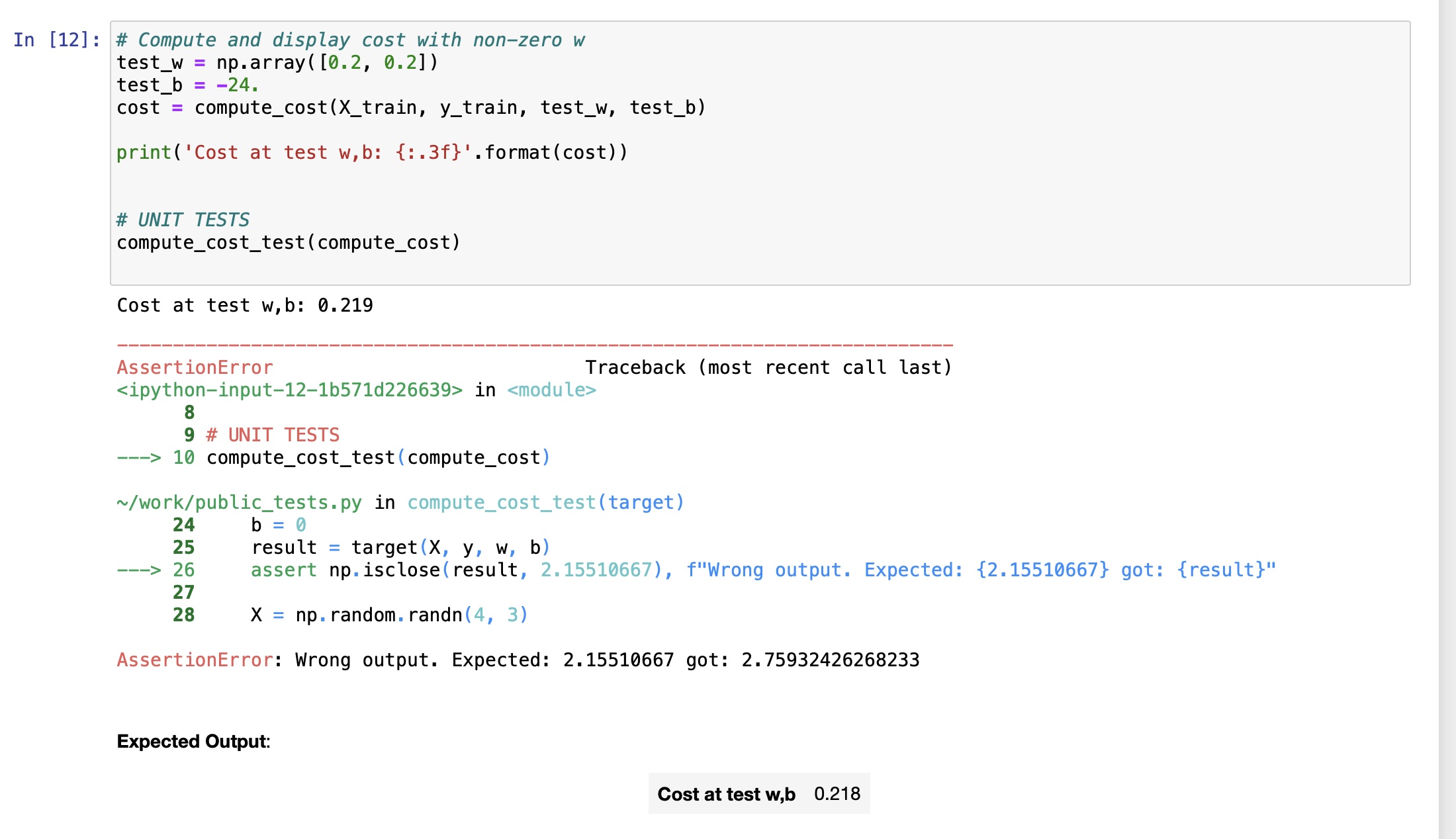Click the vertical scrollbar on the right edge
This screenshot has width=1456, height=839.
click(x=1447, y=419)
